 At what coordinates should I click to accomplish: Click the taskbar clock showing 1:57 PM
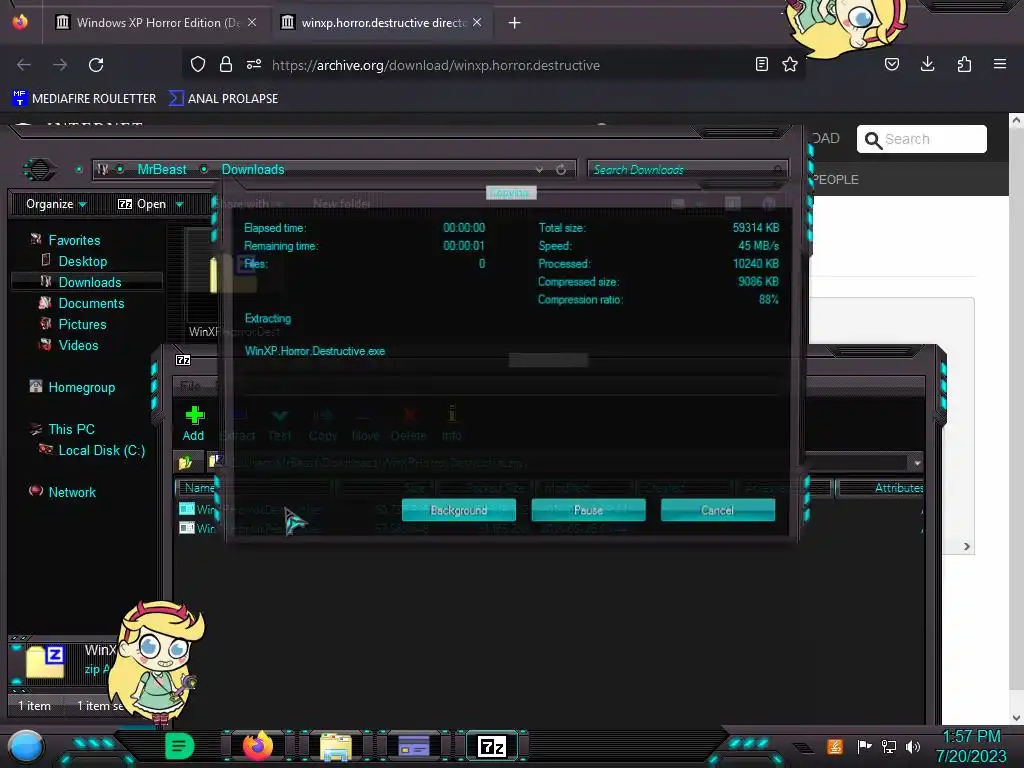pos(971,746)
